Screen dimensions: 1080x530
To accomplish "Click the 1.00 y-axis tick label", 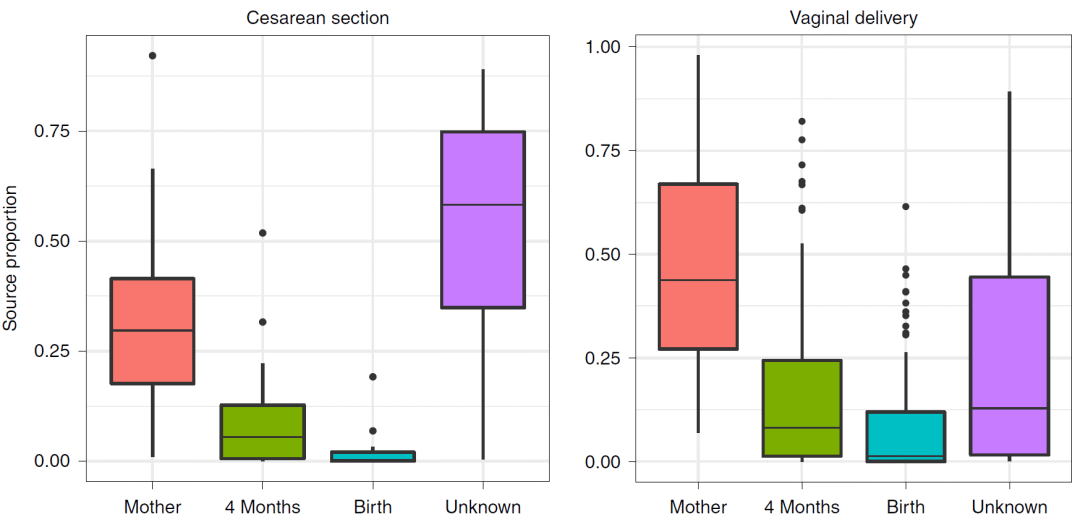I will (605, 47).
